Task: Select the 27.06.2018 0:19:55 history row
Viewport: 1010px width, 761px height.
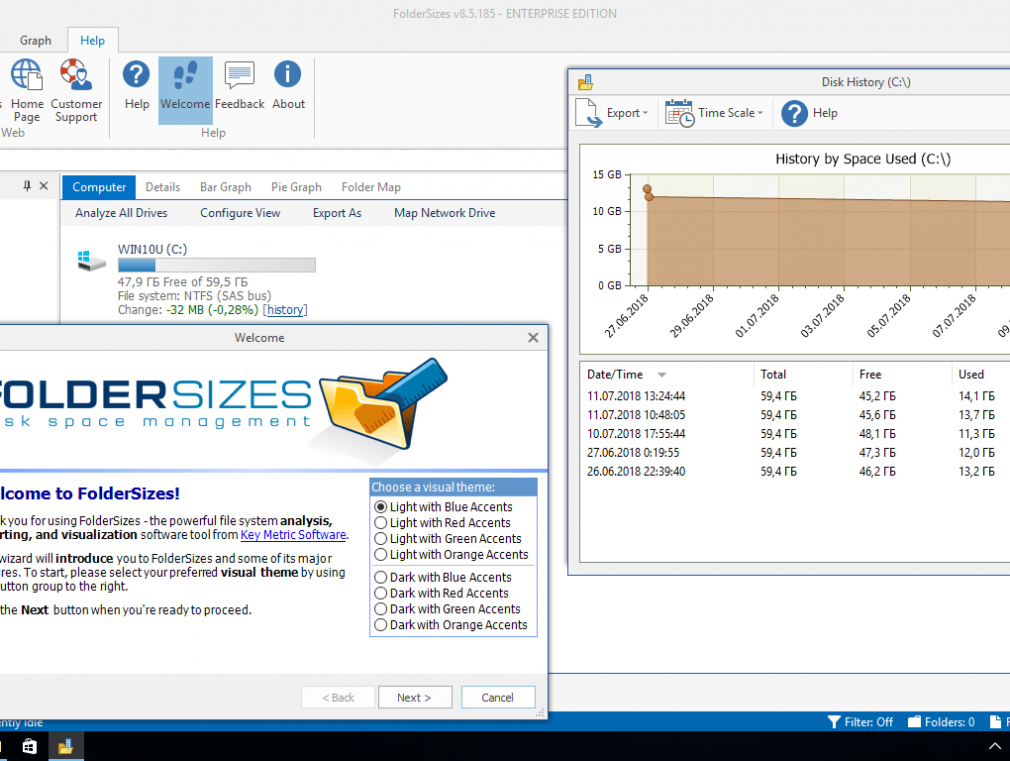Action: [795, 453]
